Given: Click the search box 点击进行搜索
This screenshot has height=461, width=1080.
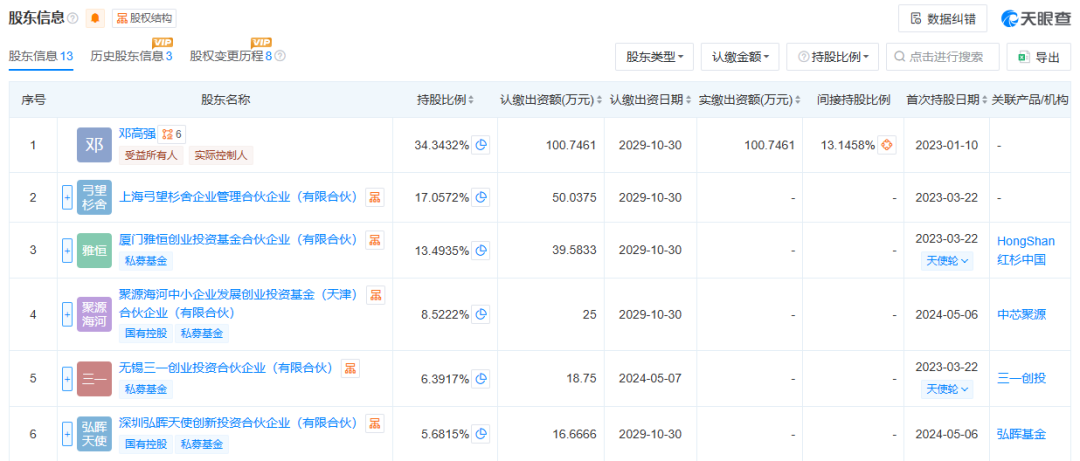Looking at the screenshot, I should tap(942, 57).
